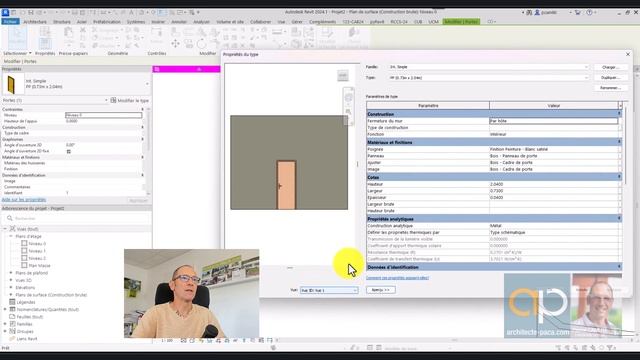Image resolution: width=640 pixels, height=360 pixels.
Task: Click the search magnifier icon in project browser
Action: click(x=10, y=218)
